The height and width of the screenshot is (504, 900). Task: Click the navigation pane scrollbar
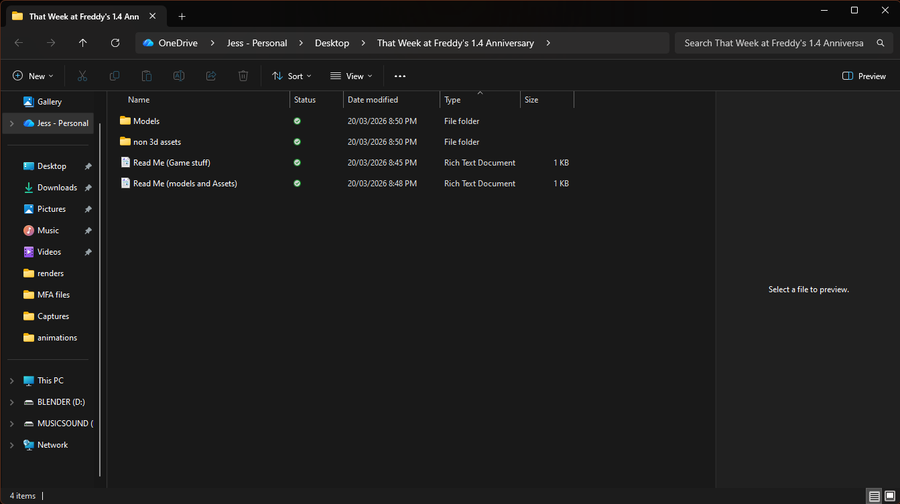click(x=100, y=300)
